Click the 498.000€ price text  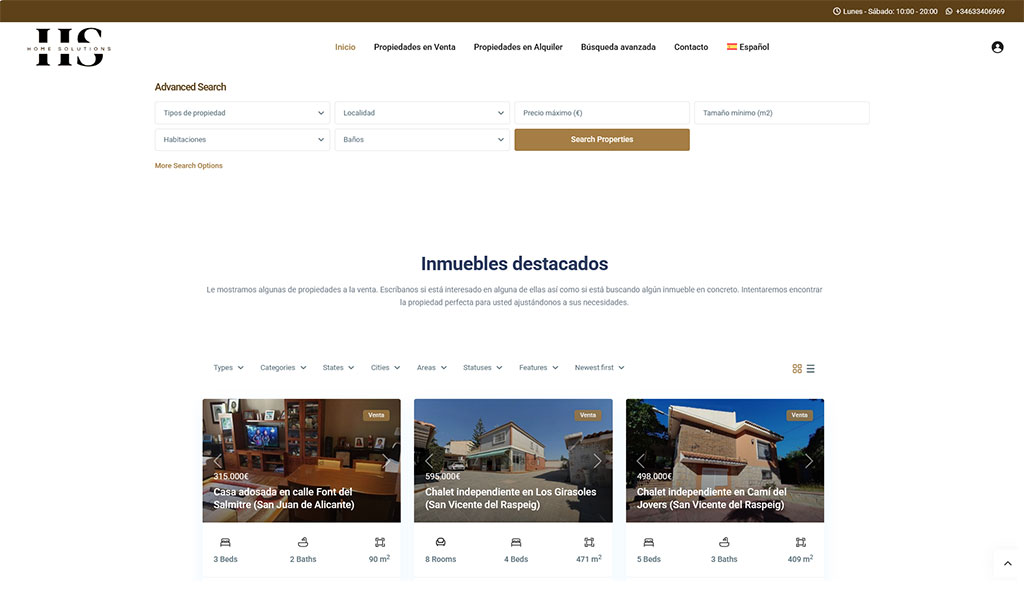click(x=654, y=477)
